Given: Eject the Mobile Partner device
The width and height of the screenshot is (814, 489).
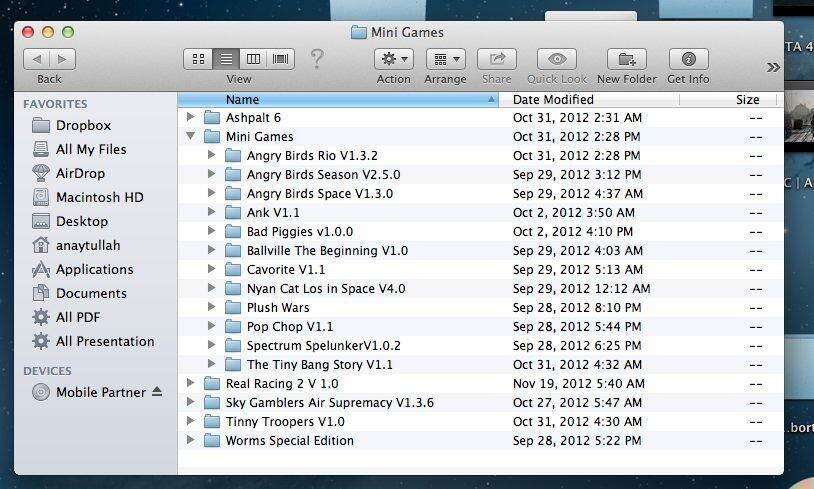Looking at the screenshot, I should [157, 391].
